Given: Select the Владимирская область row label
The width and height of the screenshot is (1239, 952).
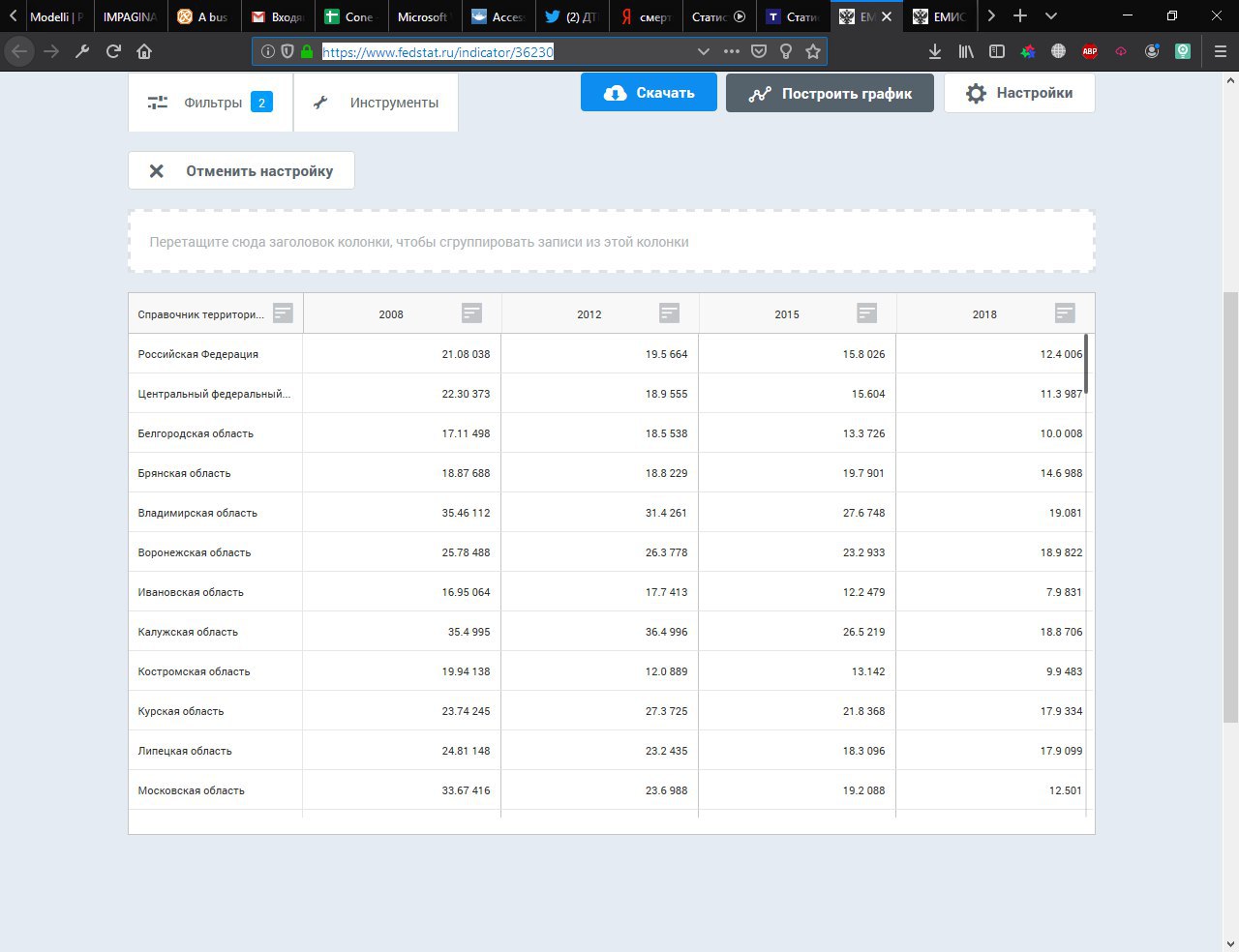Looking at the screenshot, I should (197, 513).
